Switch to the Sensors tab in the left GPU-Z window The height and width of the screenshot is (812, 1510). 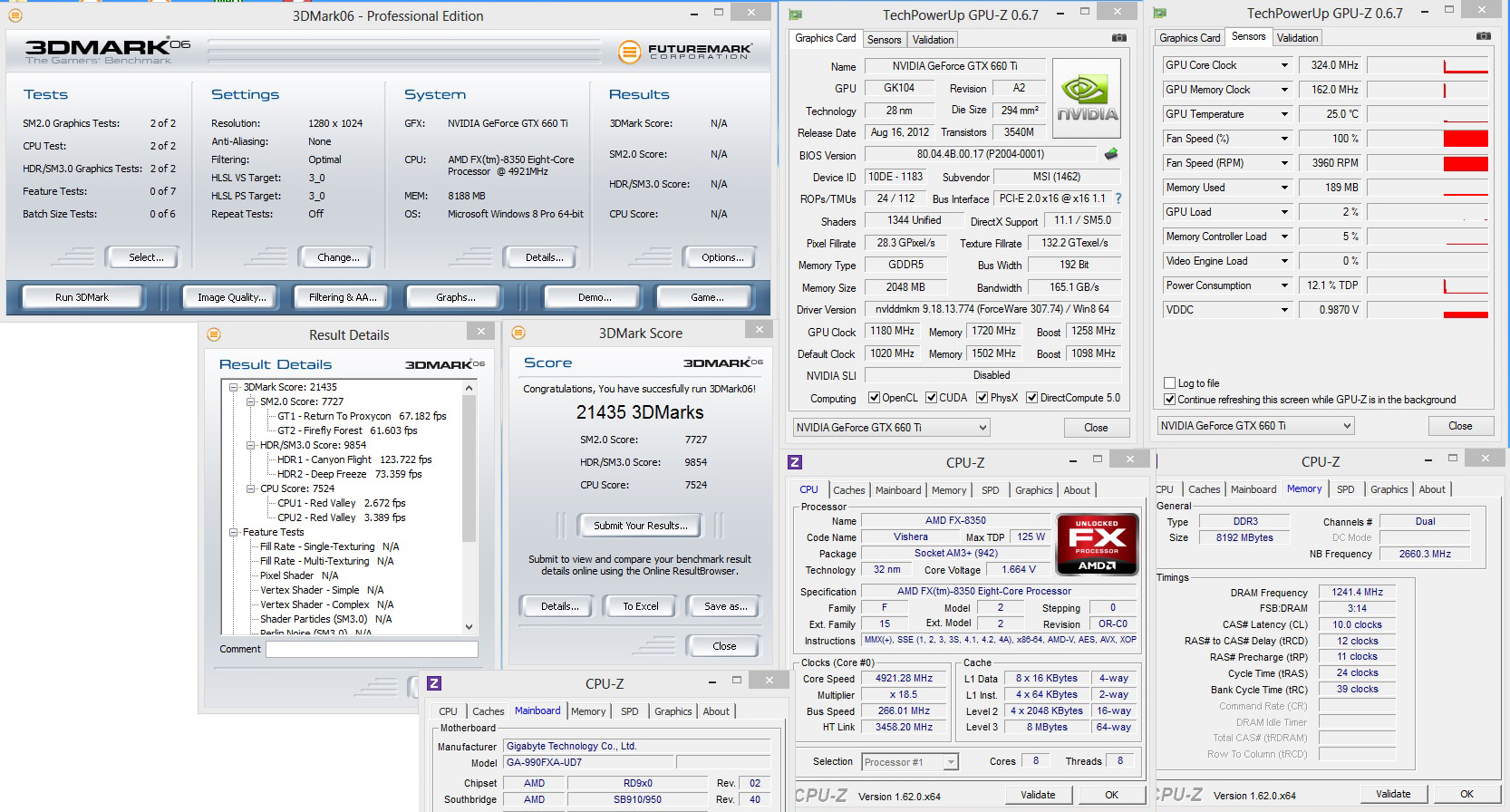(x=884, y=40)
